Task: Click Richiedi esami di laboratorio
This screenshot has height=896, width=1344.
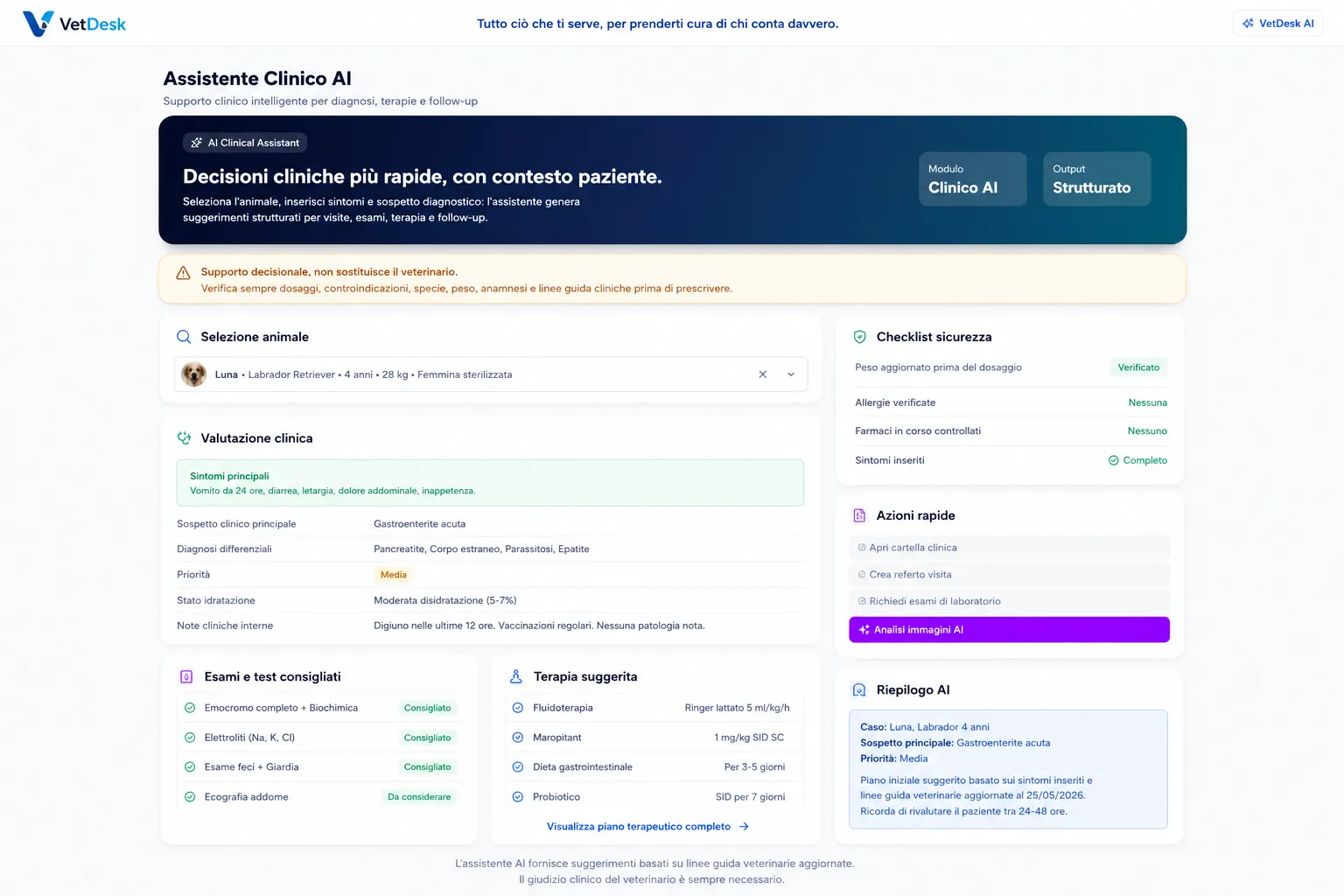Action: (x=1009, y=601)
